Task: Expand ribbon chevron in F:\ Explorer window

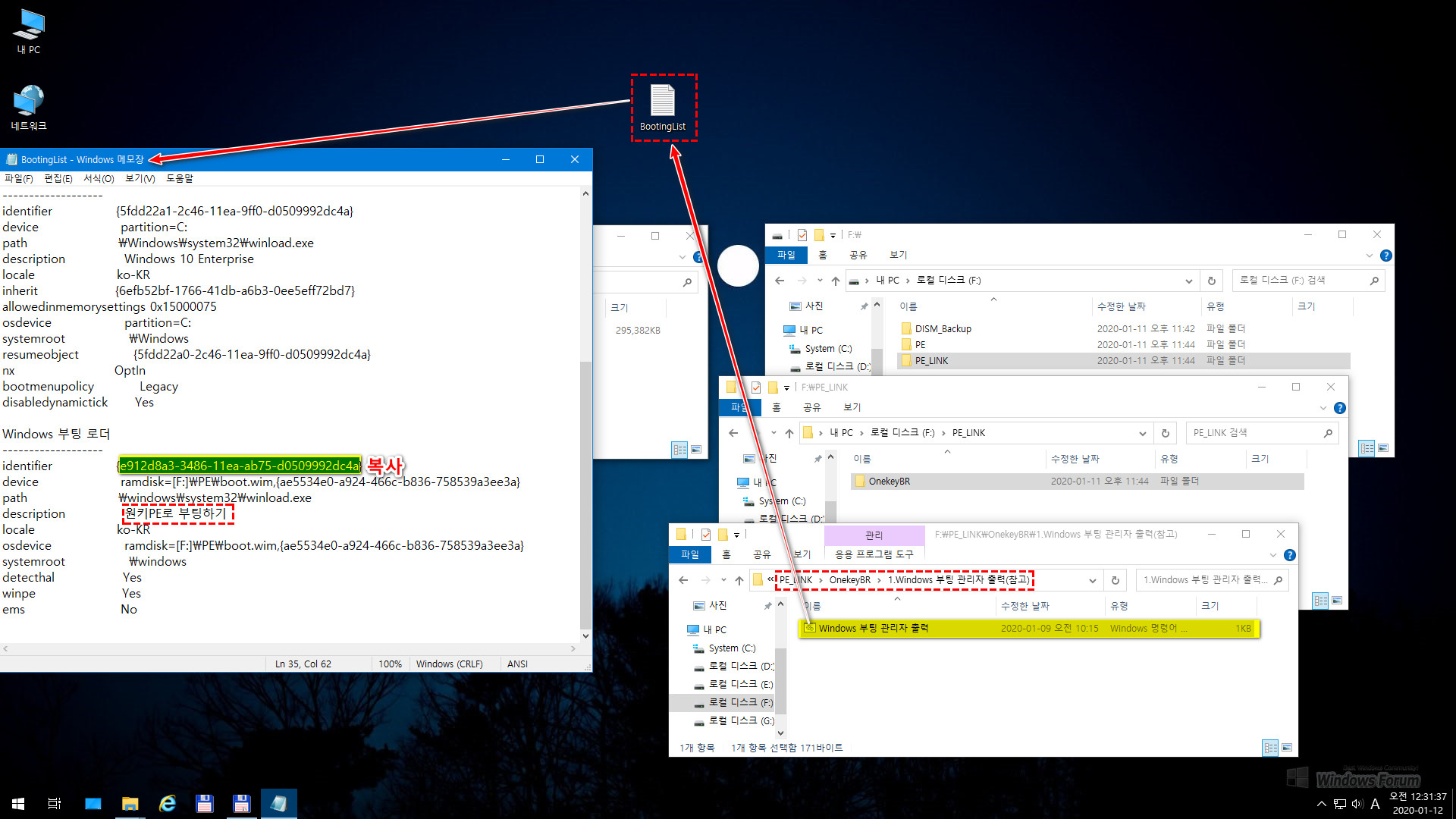Action: click(1370, 256)
